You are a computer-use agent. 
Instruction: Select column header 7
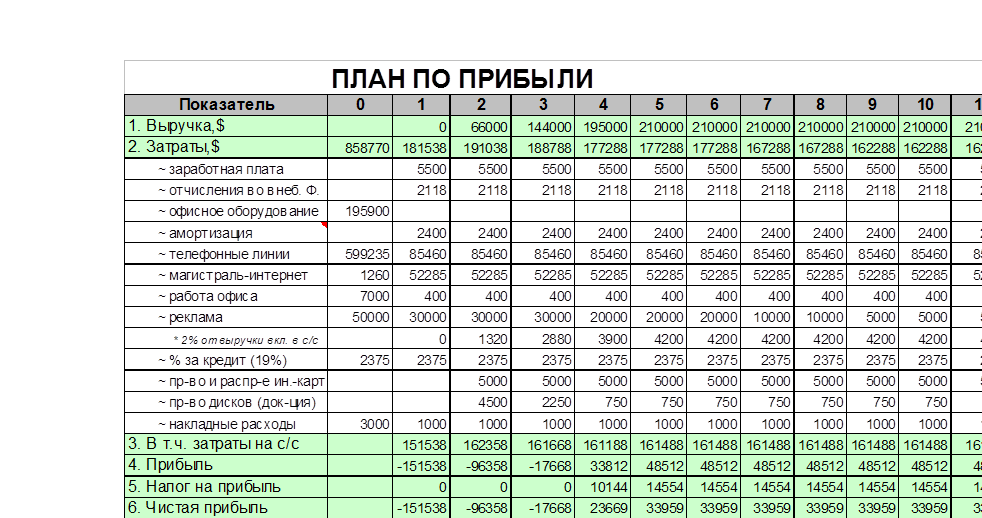767,105
